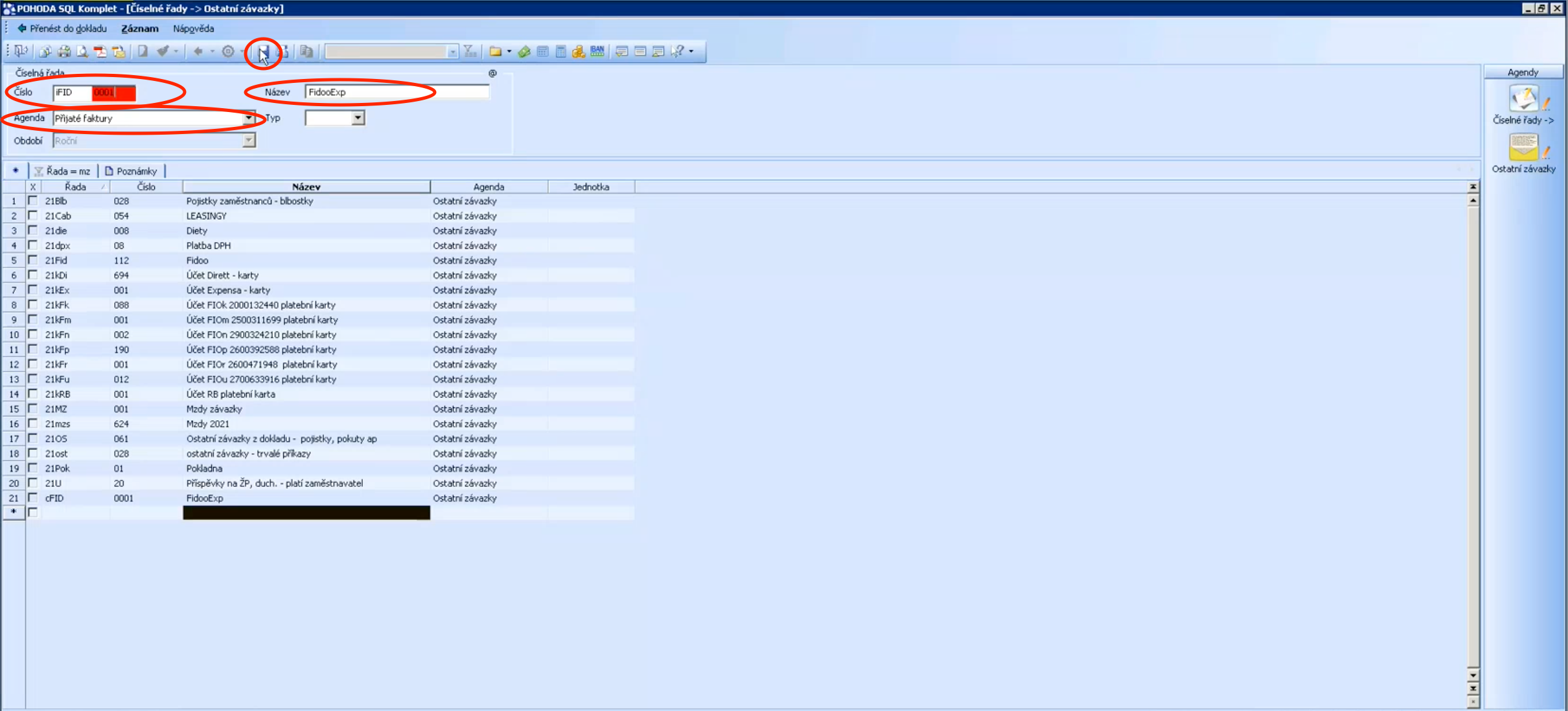Tick checkbox for row 21MZ Mzdy závazky

pos(32,409)
